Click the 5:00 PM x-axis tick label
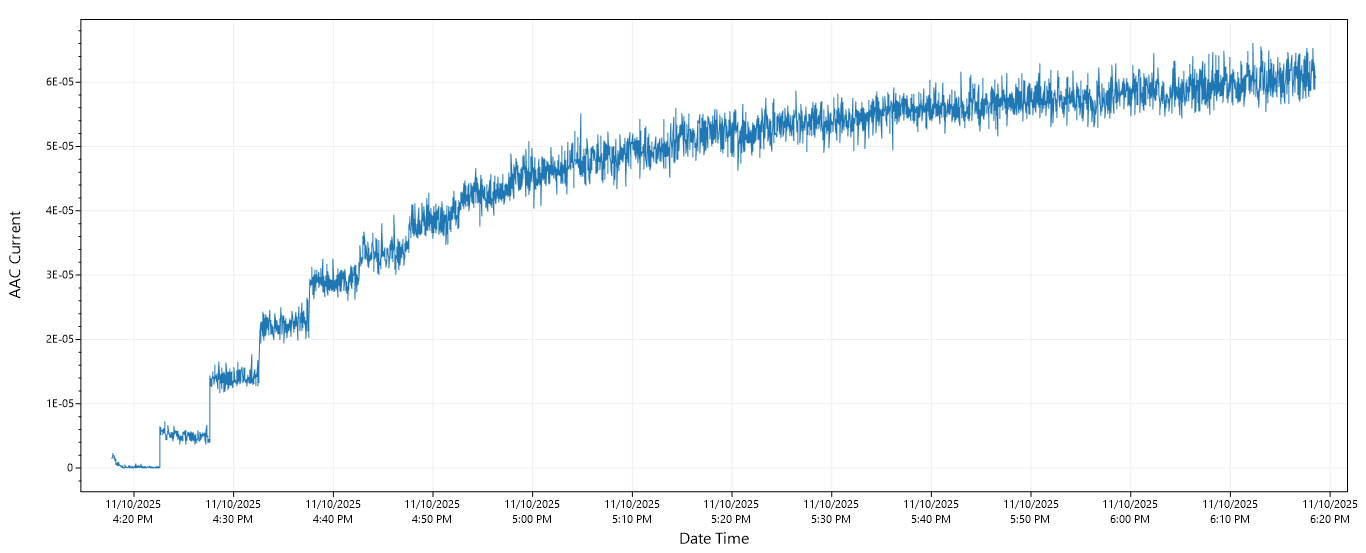 (532, 512)
